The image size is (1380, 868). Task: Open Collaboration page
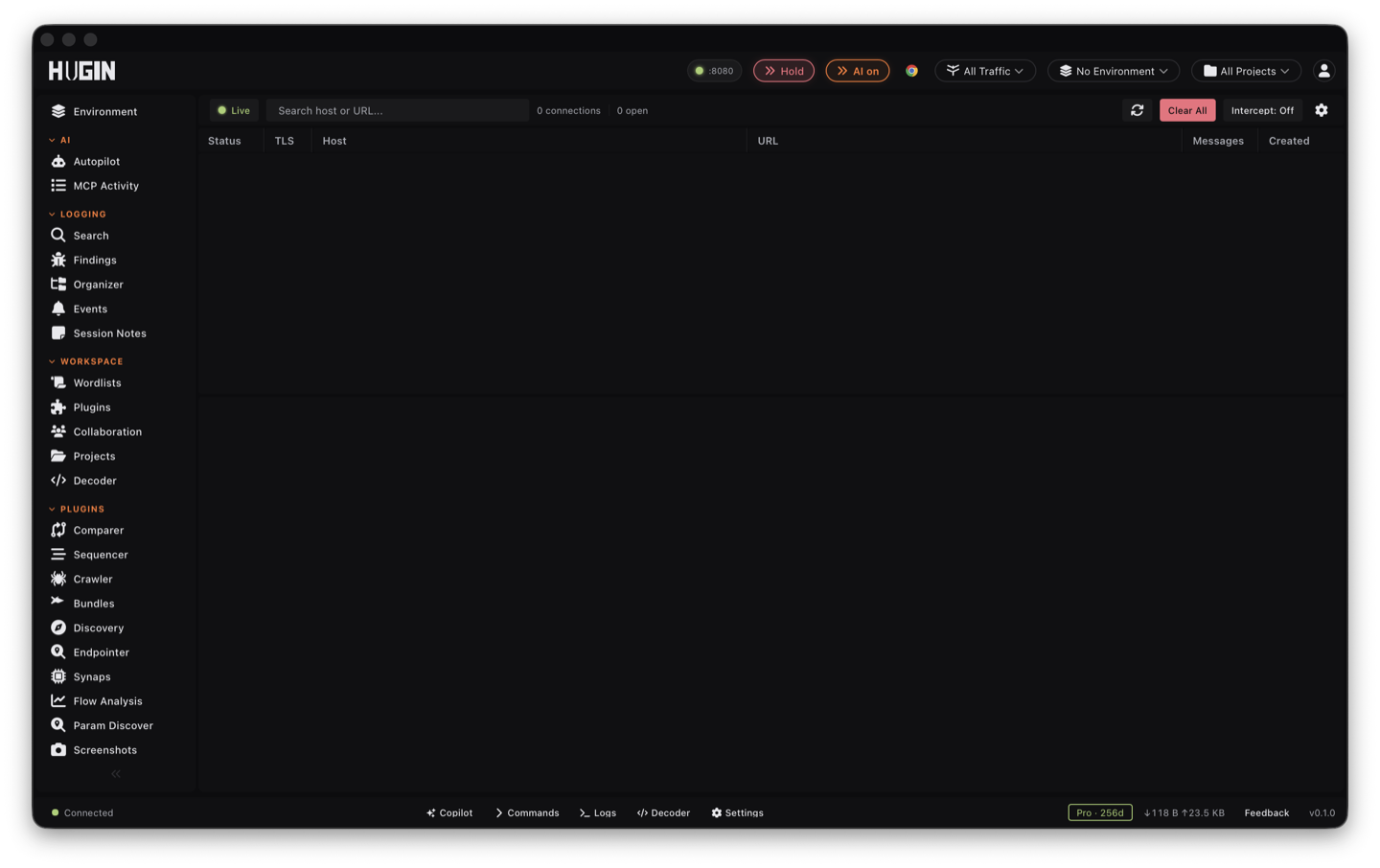click(96, 431)
